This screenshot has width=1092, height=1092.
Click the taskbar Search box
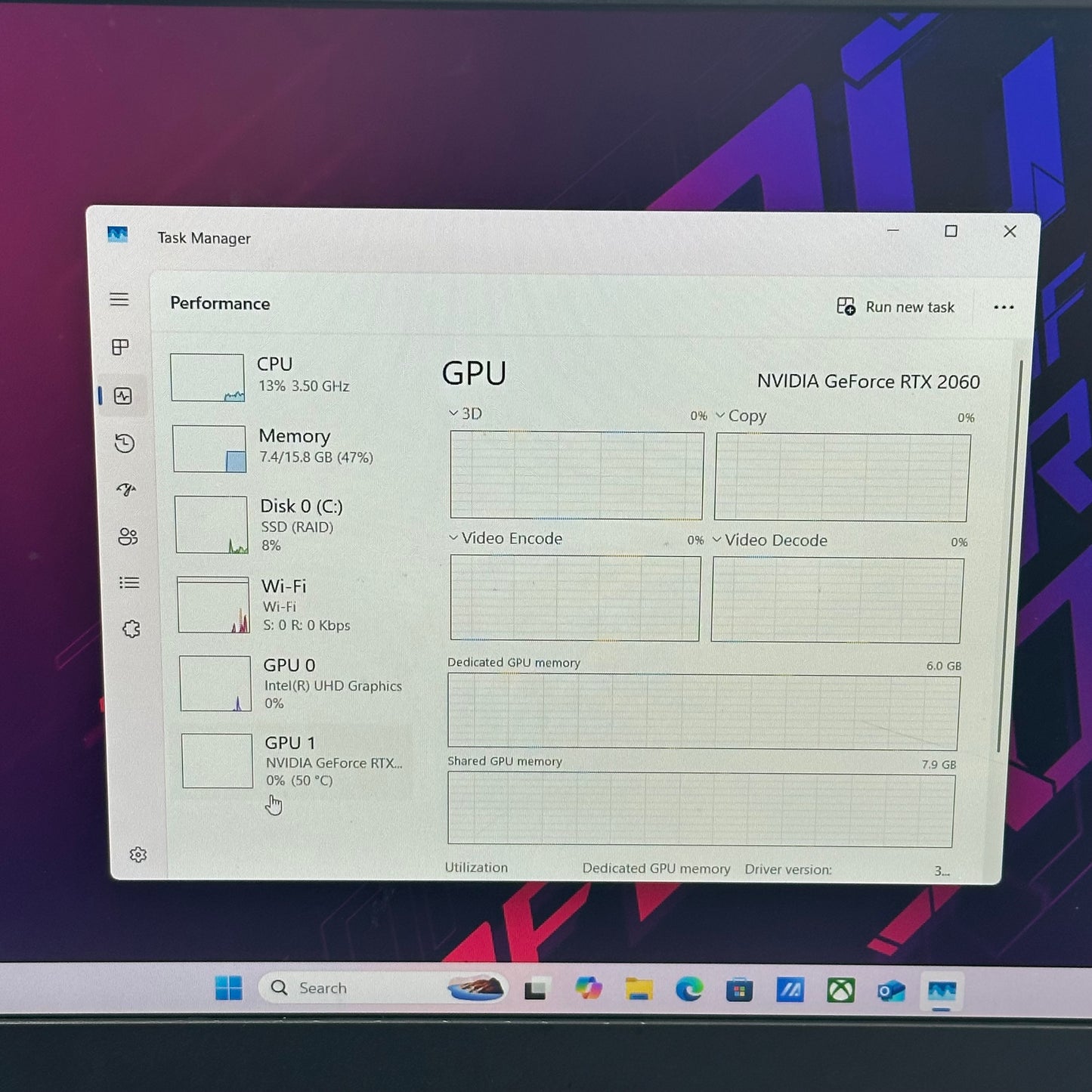pos(382,988)
